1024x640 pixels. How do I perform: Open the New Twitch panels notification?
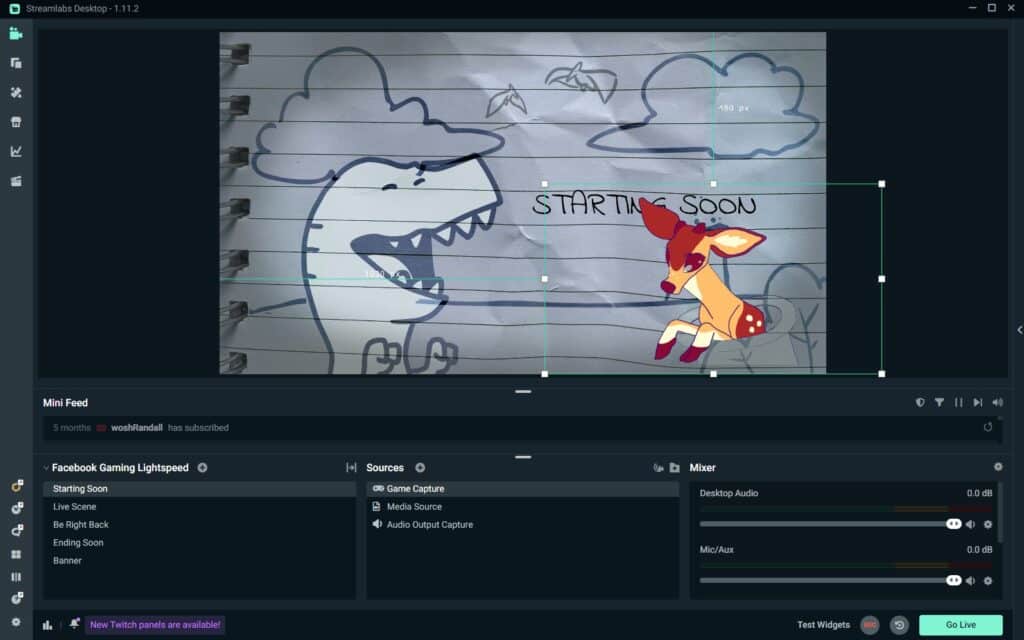[x=155, y=625]
